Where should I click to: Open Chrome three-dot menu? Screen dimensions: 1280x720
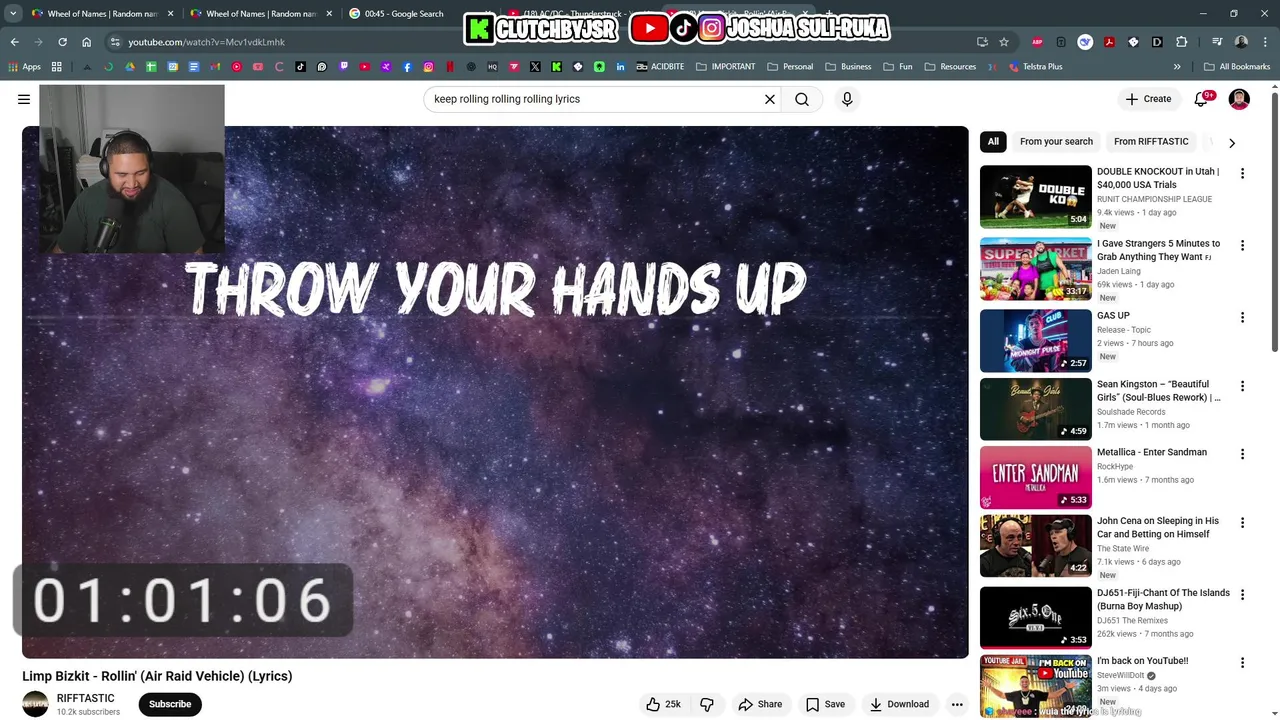coord(1264,42)
